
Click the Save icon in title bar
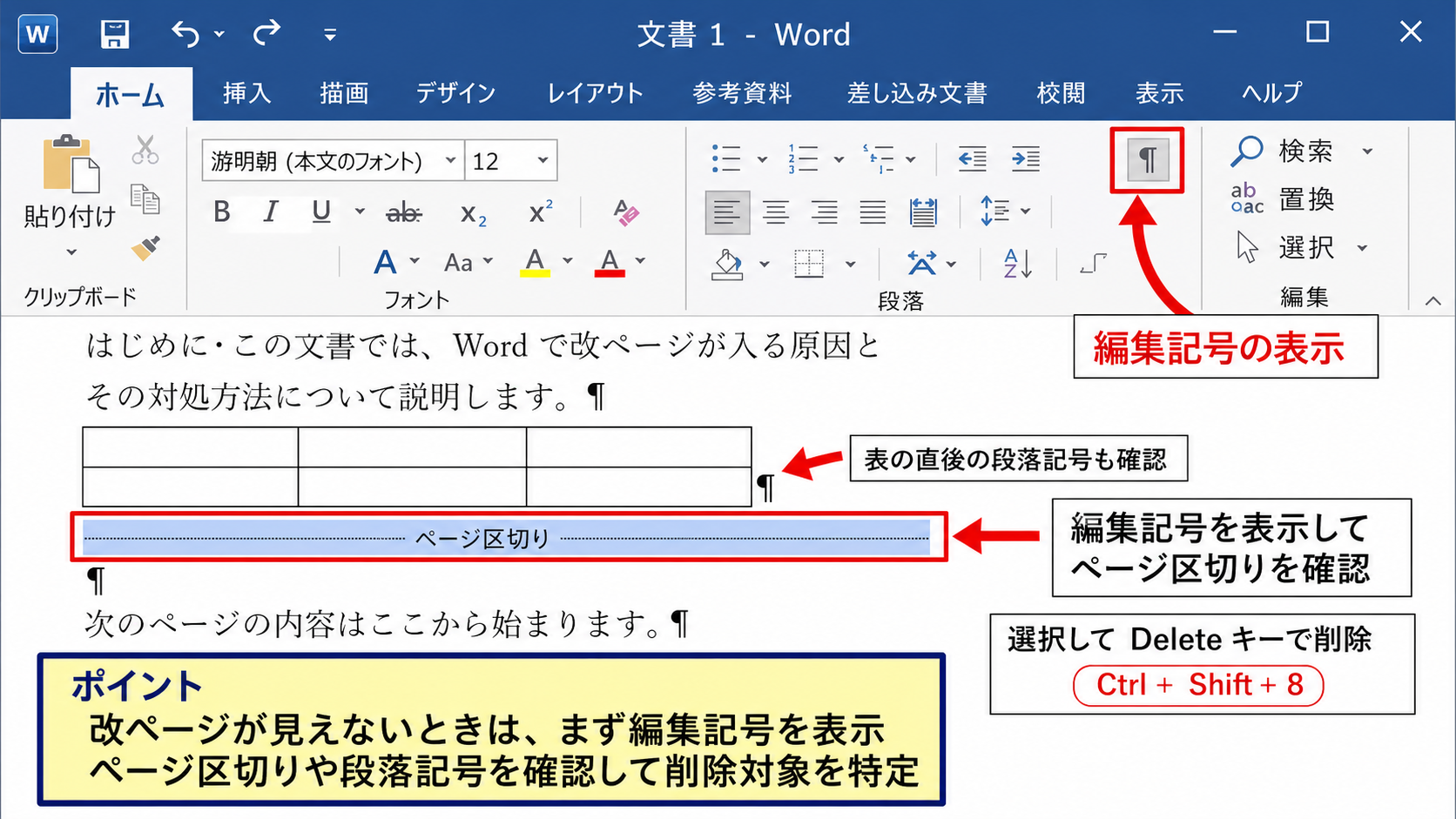[115, 34]
